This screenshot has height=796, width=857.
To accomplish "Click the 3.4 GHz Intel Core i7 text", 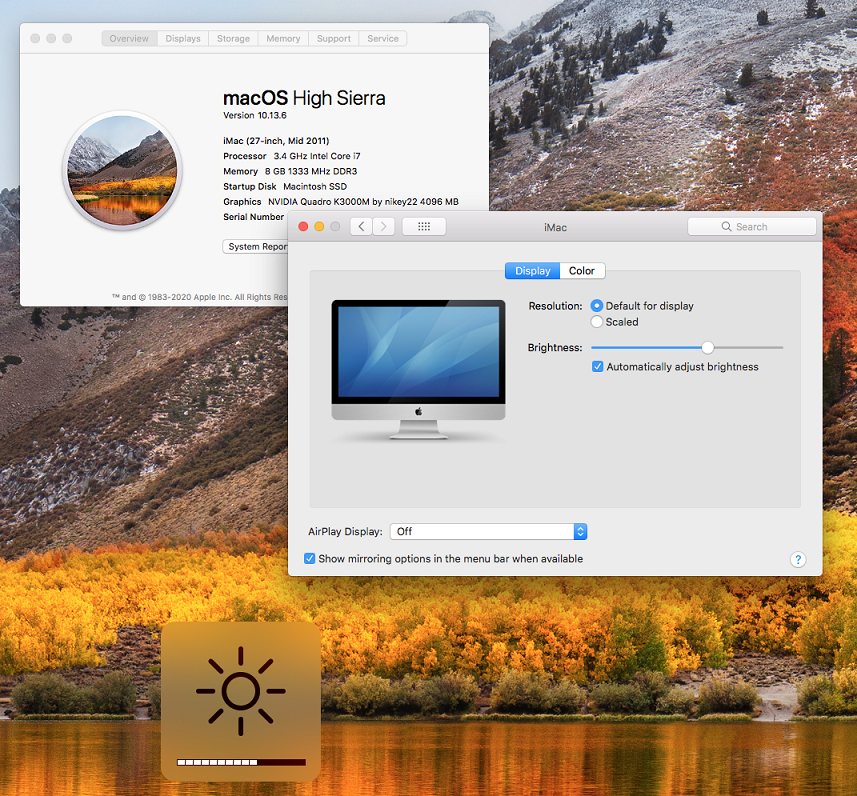I will tap(317, 156).
